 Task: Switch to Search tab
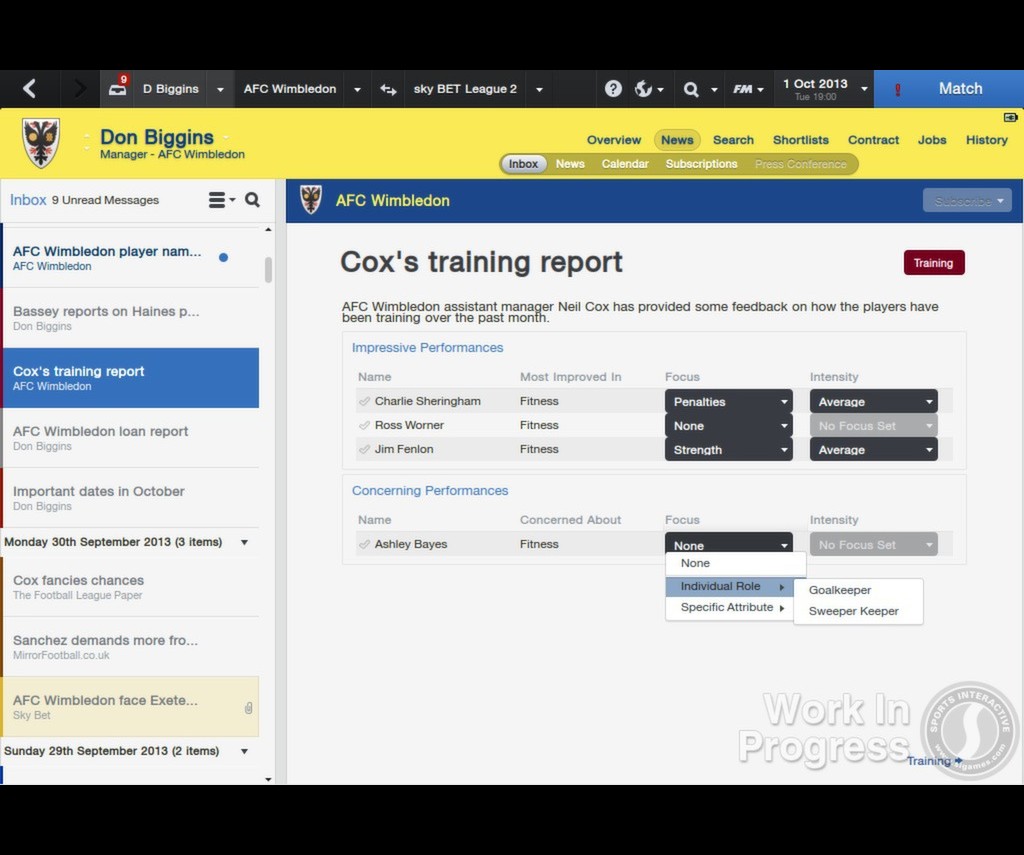pos(733,140)
